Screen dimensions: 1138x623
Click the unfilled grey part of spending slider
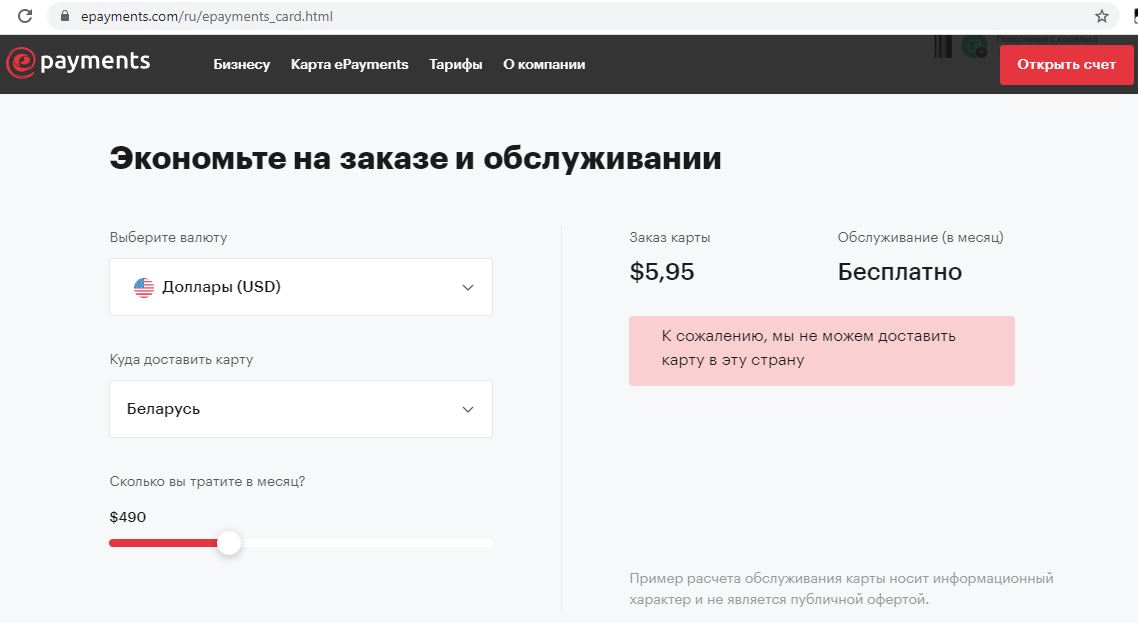(x=370, y=543)
